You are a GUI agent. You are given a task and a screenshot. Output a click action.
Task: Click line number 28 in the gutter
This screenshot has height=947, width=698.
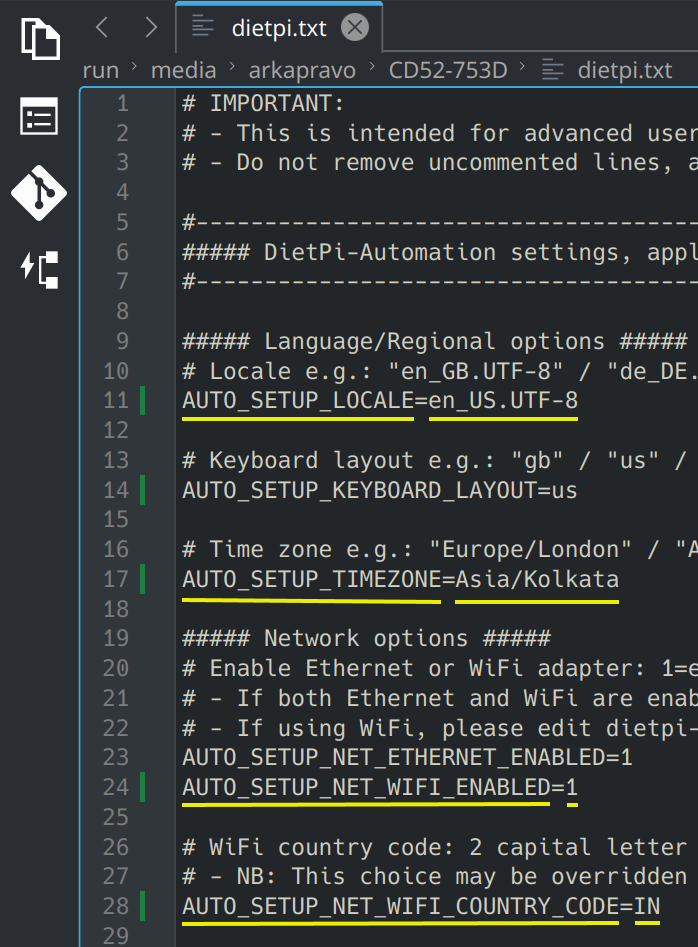(116, 906)
